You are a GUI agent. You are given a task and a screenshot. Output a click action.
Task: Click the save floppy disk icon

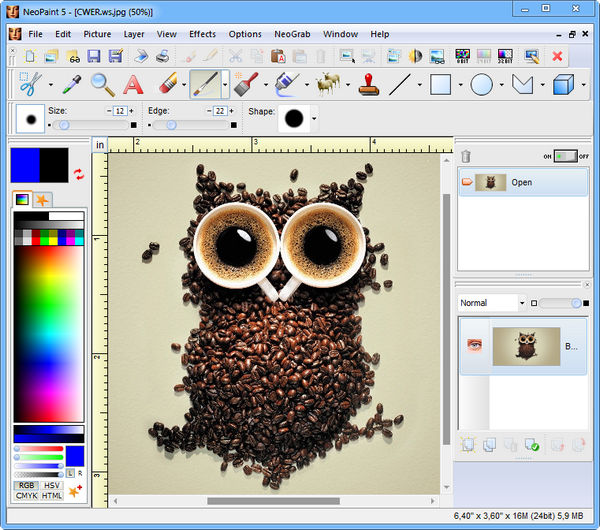click(x=93, y=56)
